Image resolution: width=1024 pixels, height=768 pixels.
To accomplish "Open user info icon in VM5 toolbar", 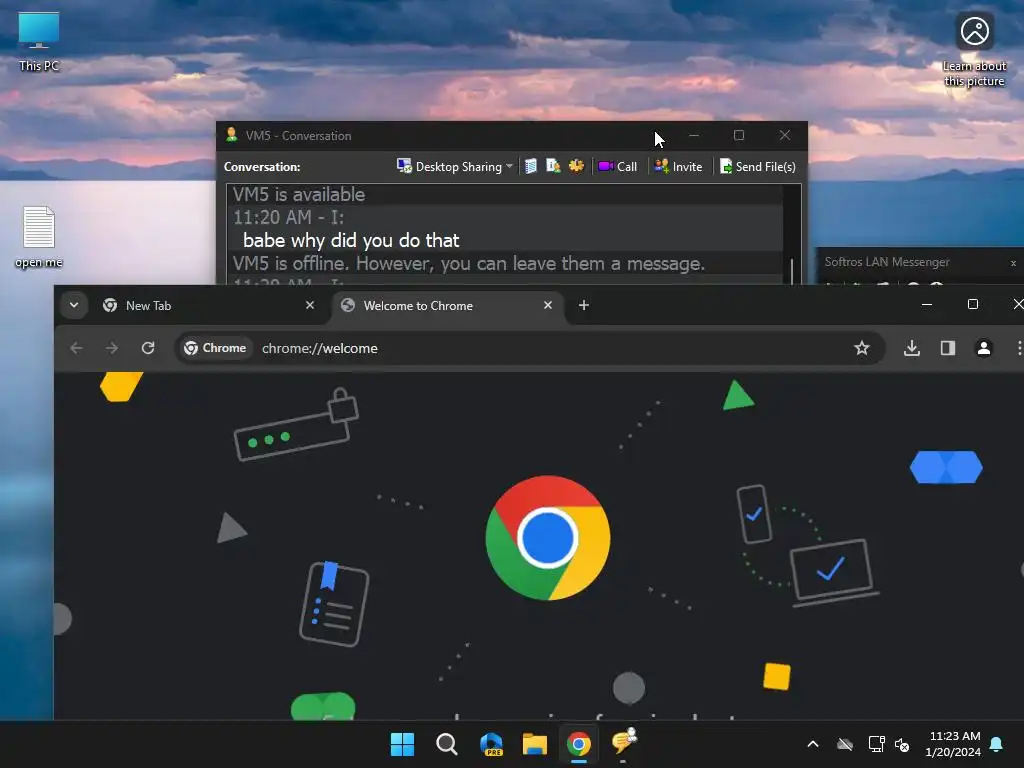I will (x=553, y=167).
